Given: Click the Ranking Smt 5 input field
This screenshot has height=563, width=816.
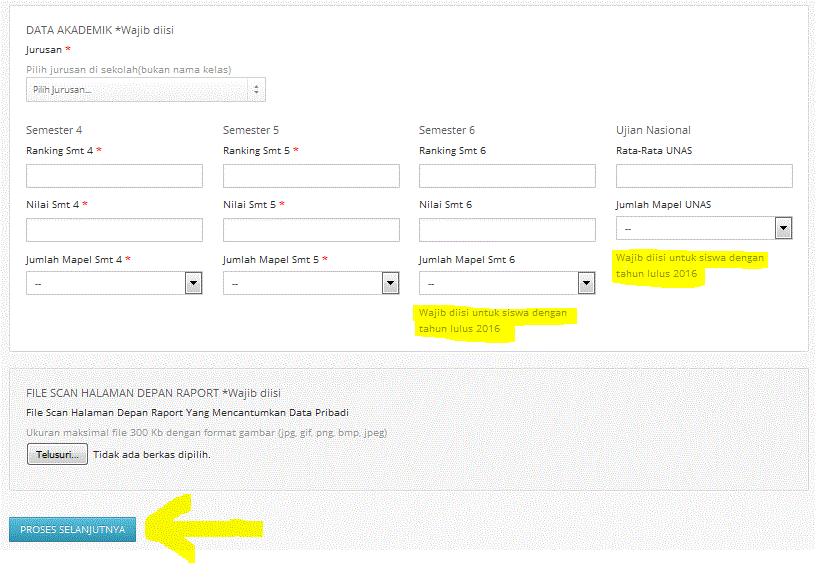Looking at the screenshot, I should [311, 176].
